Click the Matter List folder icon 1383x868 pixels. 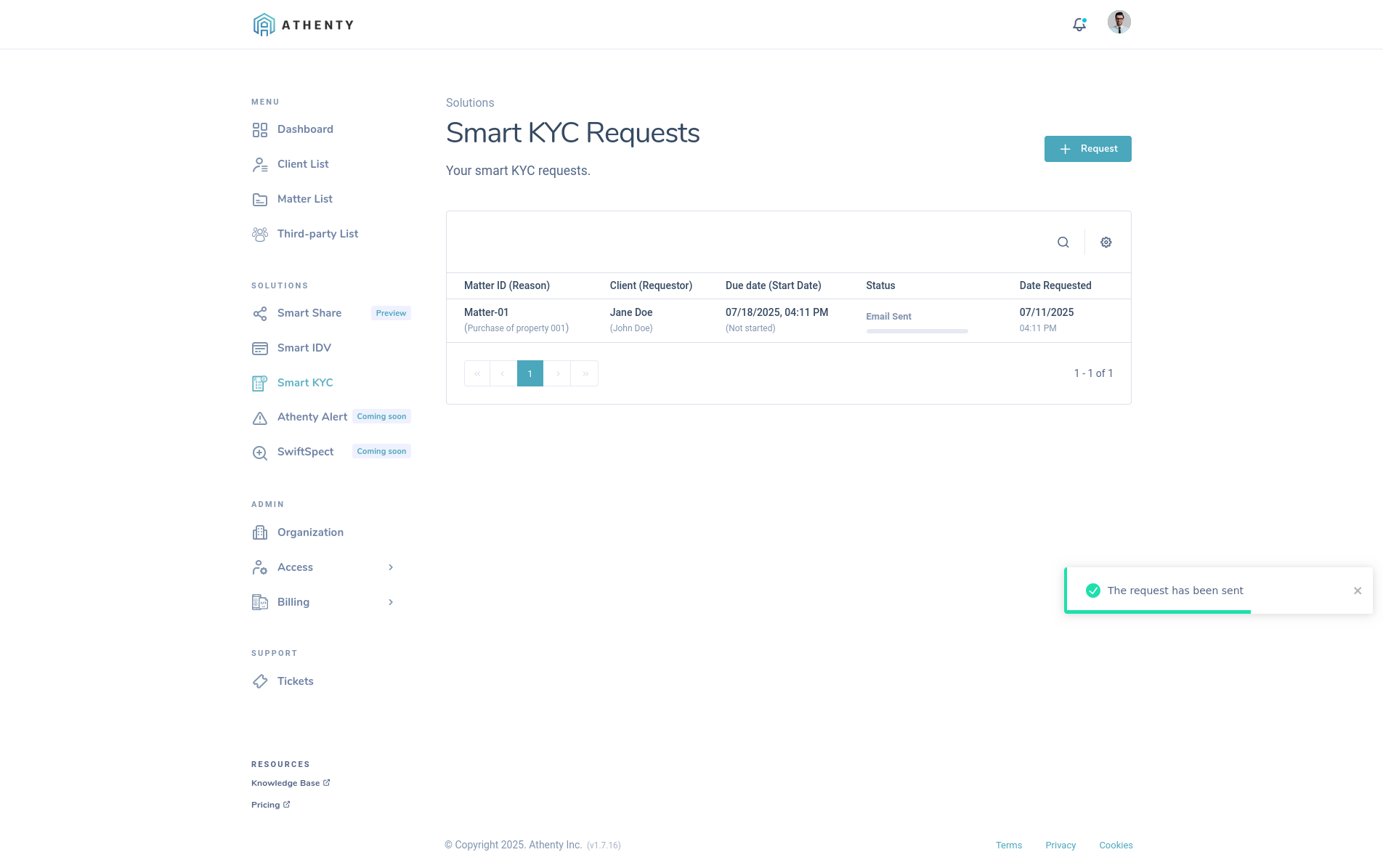[x=260, y=199]
